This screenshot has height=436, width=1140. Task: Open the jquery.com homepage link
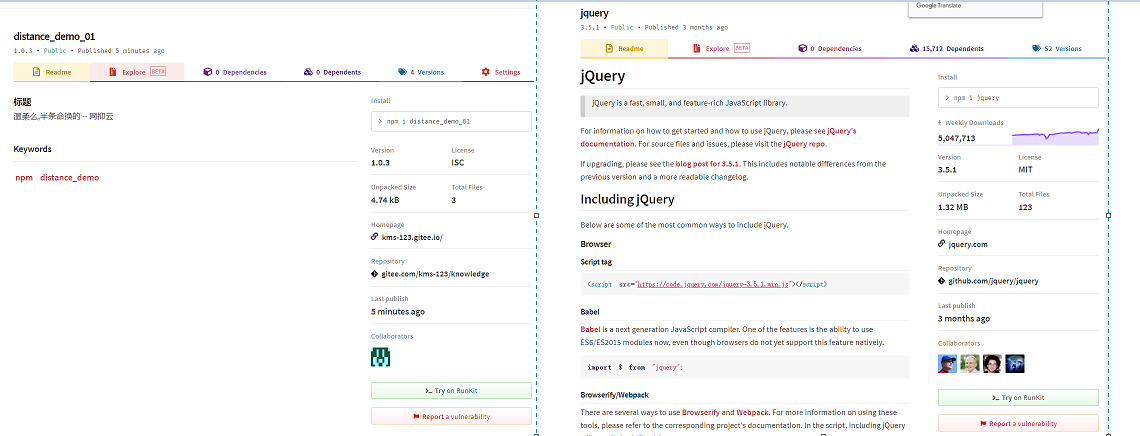[x=968, y=244]
